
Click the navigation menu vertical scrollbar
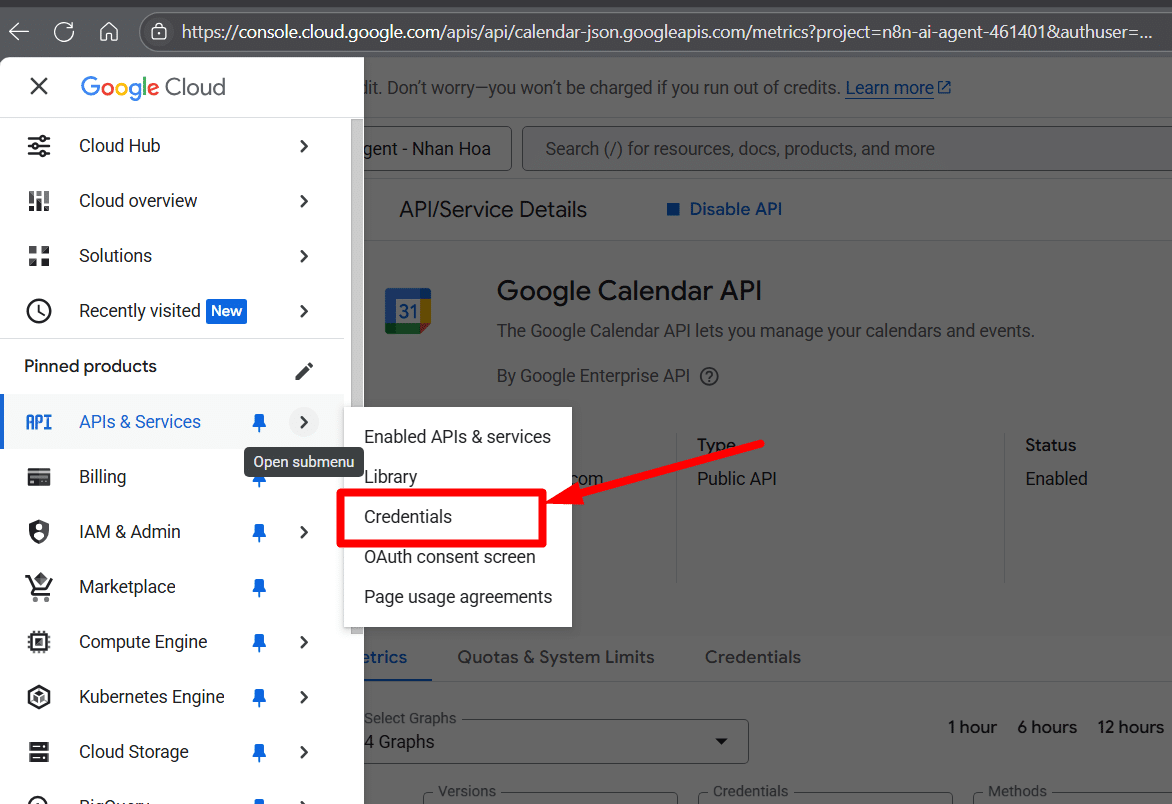point(357,374)
